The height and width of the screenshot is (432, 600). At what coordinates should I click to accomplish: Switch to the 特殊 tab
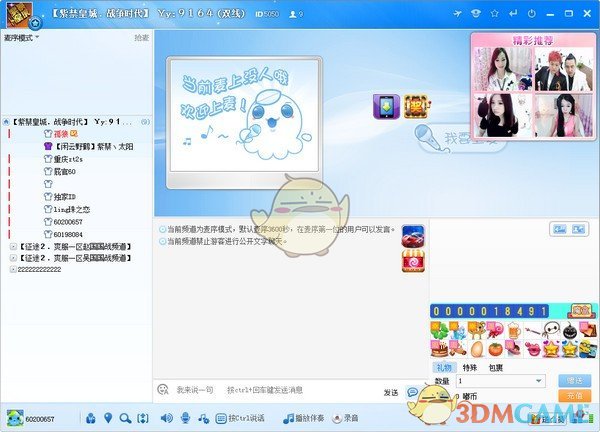pyautogui.click(x=470, y=368)
